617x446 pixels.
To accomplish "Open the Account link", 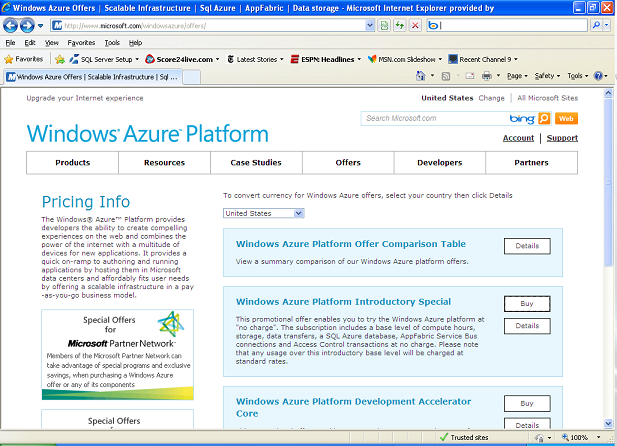I will click(518, 138).
